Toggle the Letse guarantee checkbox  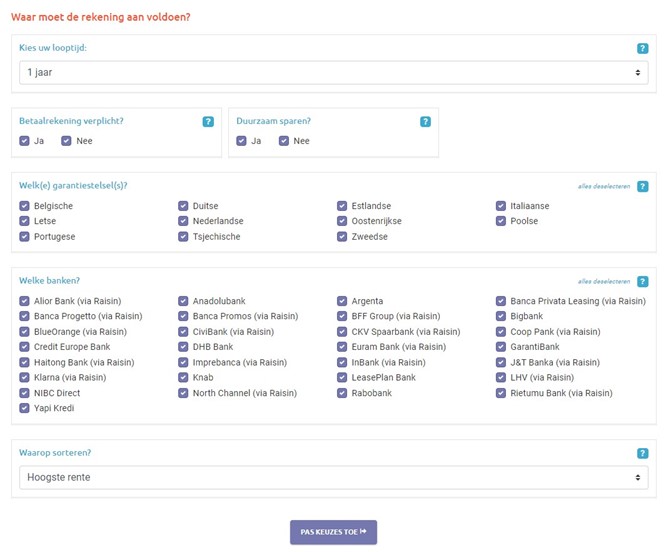pos(24,221)
